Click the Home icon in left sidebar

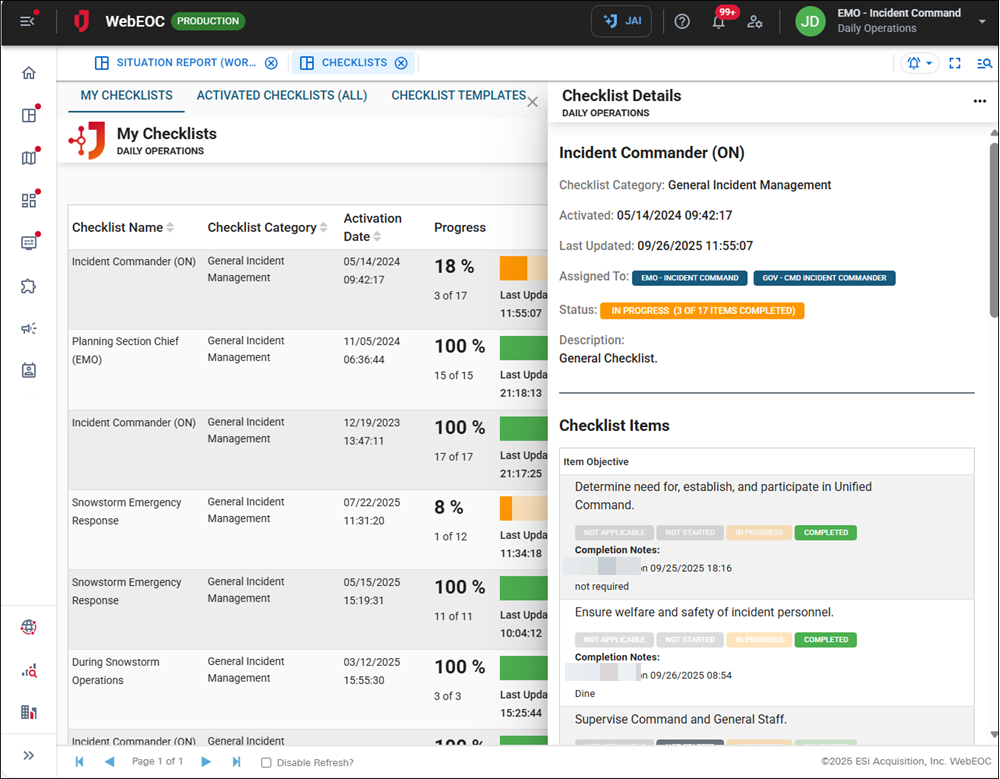[29, 73]
